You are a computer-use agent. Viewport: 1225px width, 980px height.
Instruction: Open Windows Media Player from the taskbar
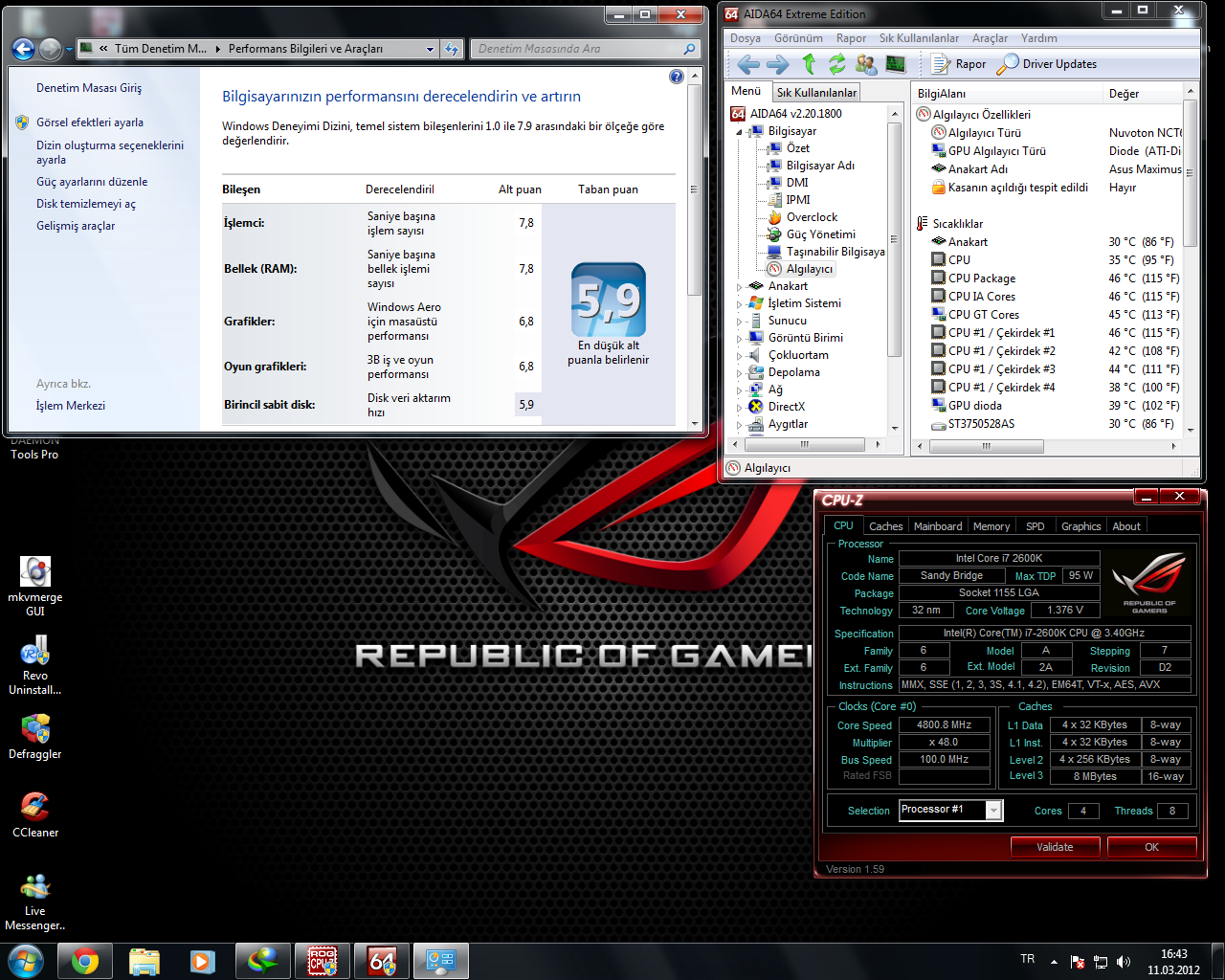pos(203,961)
